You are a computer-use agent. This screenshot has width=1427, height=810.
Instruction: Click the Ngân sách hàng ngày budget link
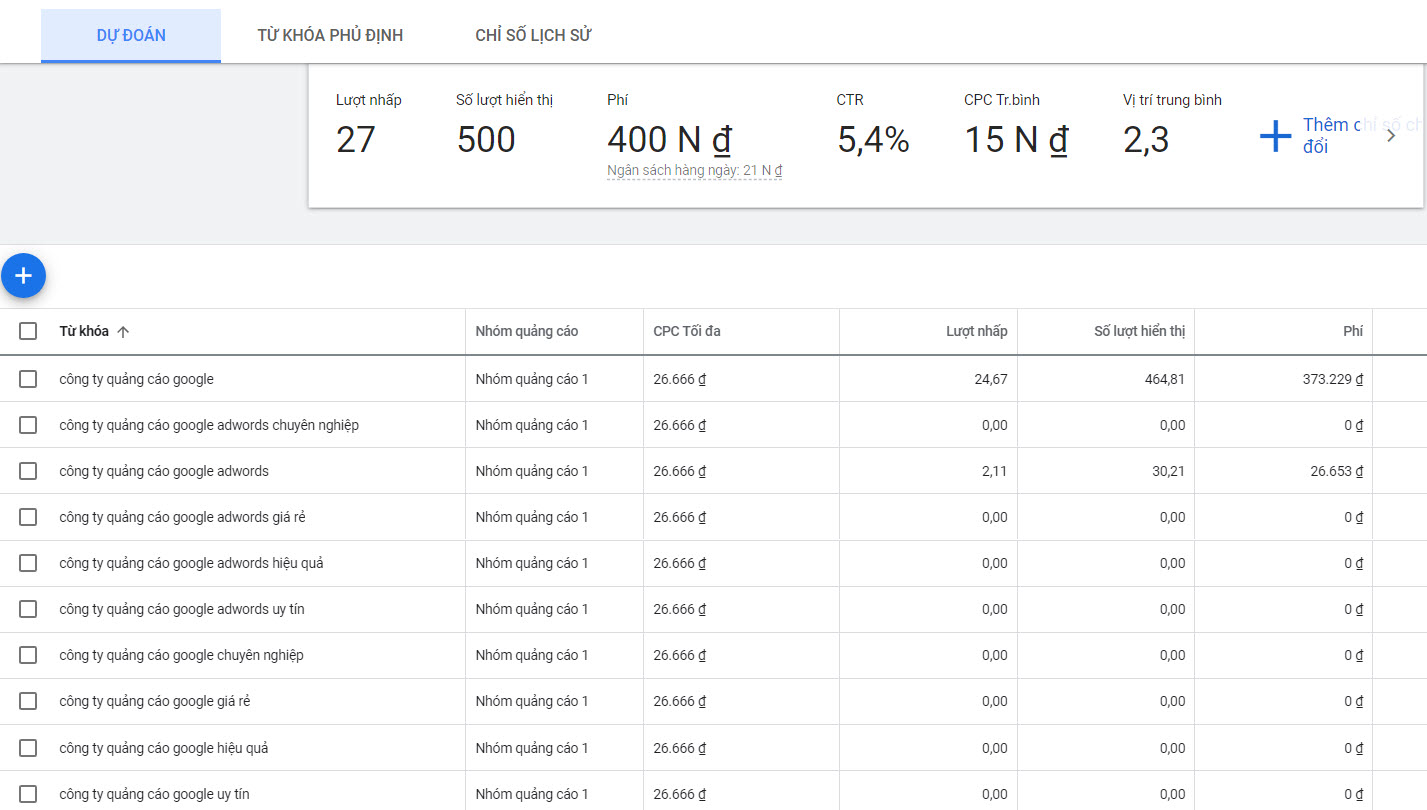pyautogui.click(x=694, y=171)
